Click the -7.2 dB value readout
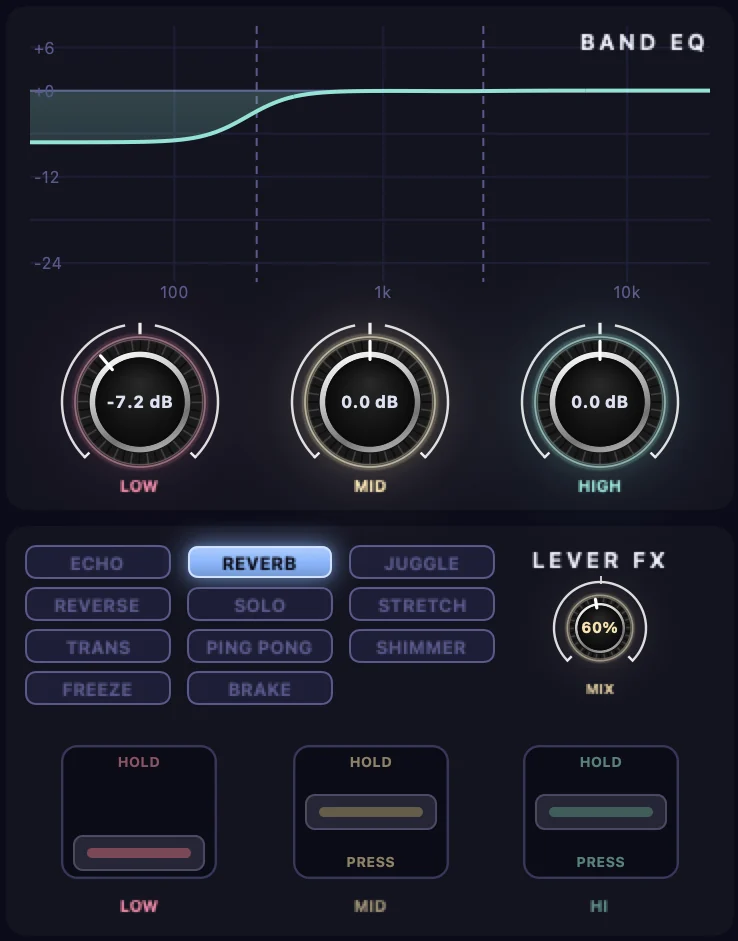The width and height of the screenshot is (738, 941). point(140,401)
